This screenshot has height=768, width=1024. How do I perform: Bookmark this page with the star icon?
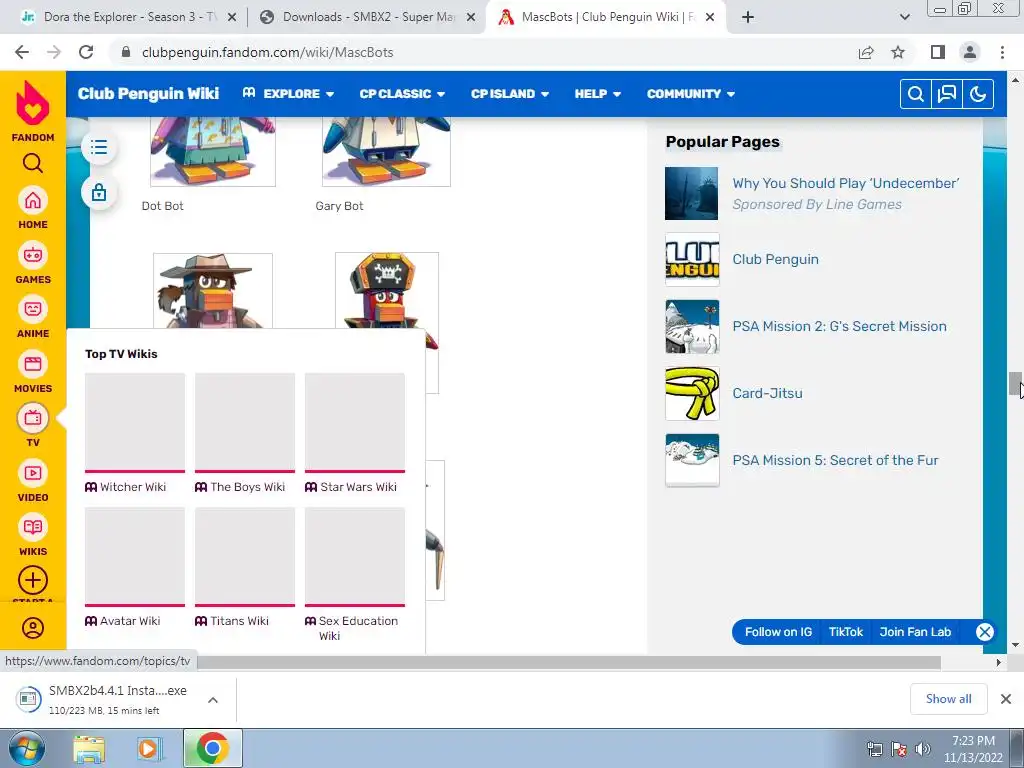point(898,52)
